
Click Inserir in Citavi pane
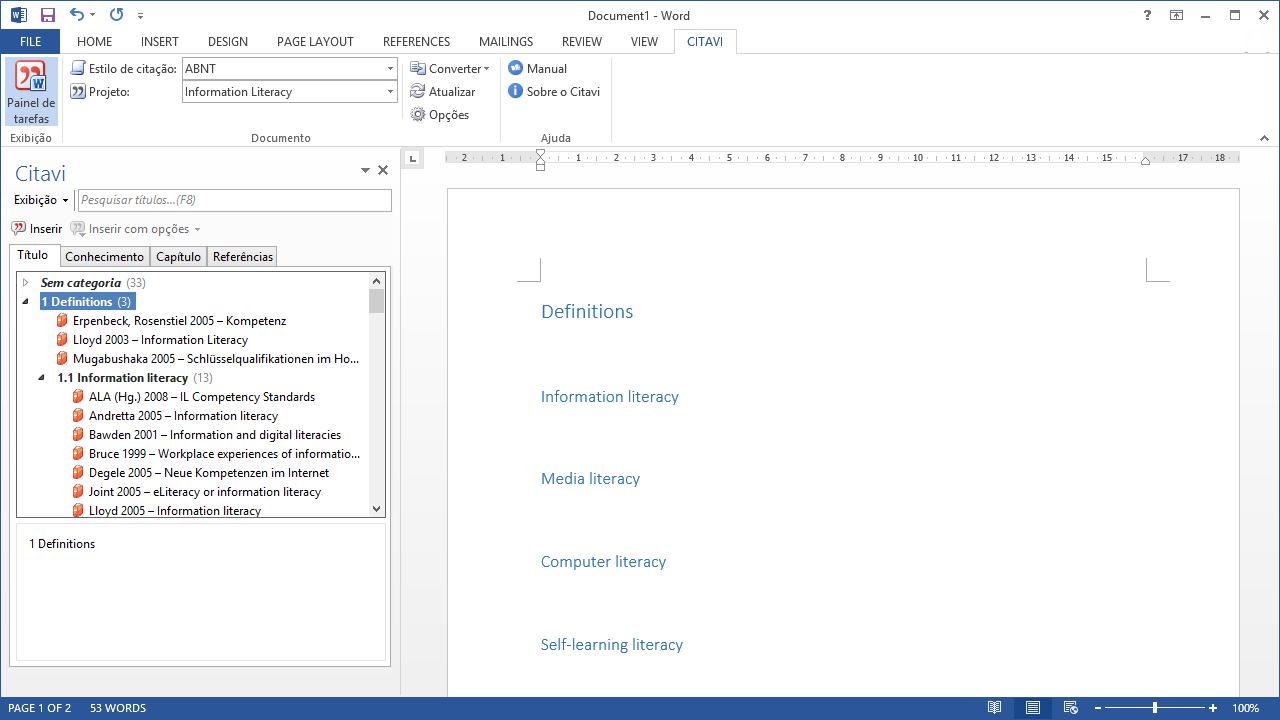click(x=37, y=229)
